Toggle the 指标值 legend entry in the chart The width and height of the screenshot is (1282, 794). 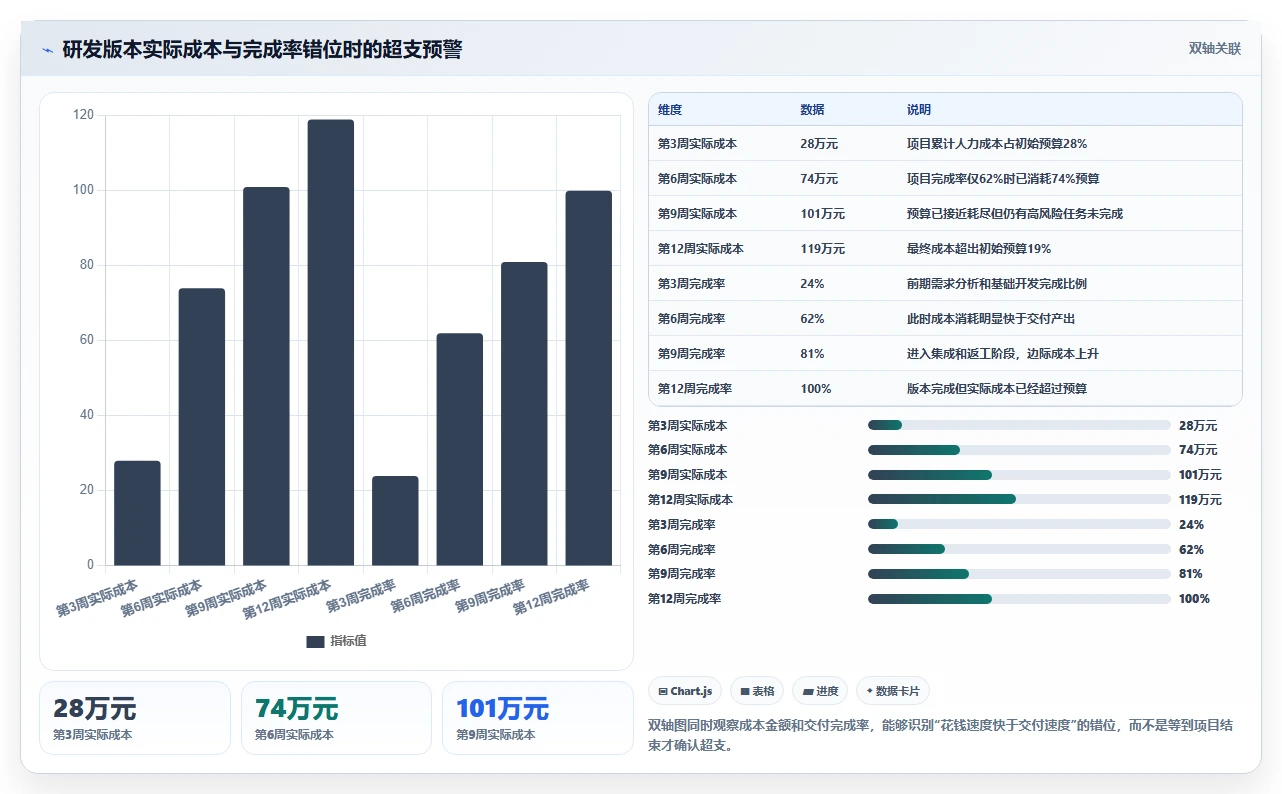point(337,641)
